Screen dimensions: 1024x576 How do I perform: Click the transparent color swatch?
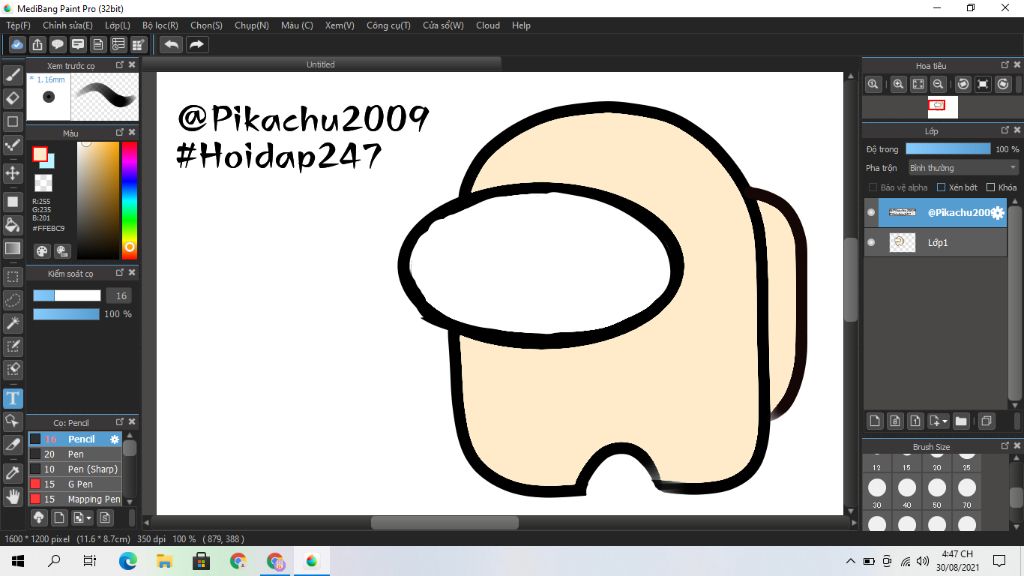point(43,182)
